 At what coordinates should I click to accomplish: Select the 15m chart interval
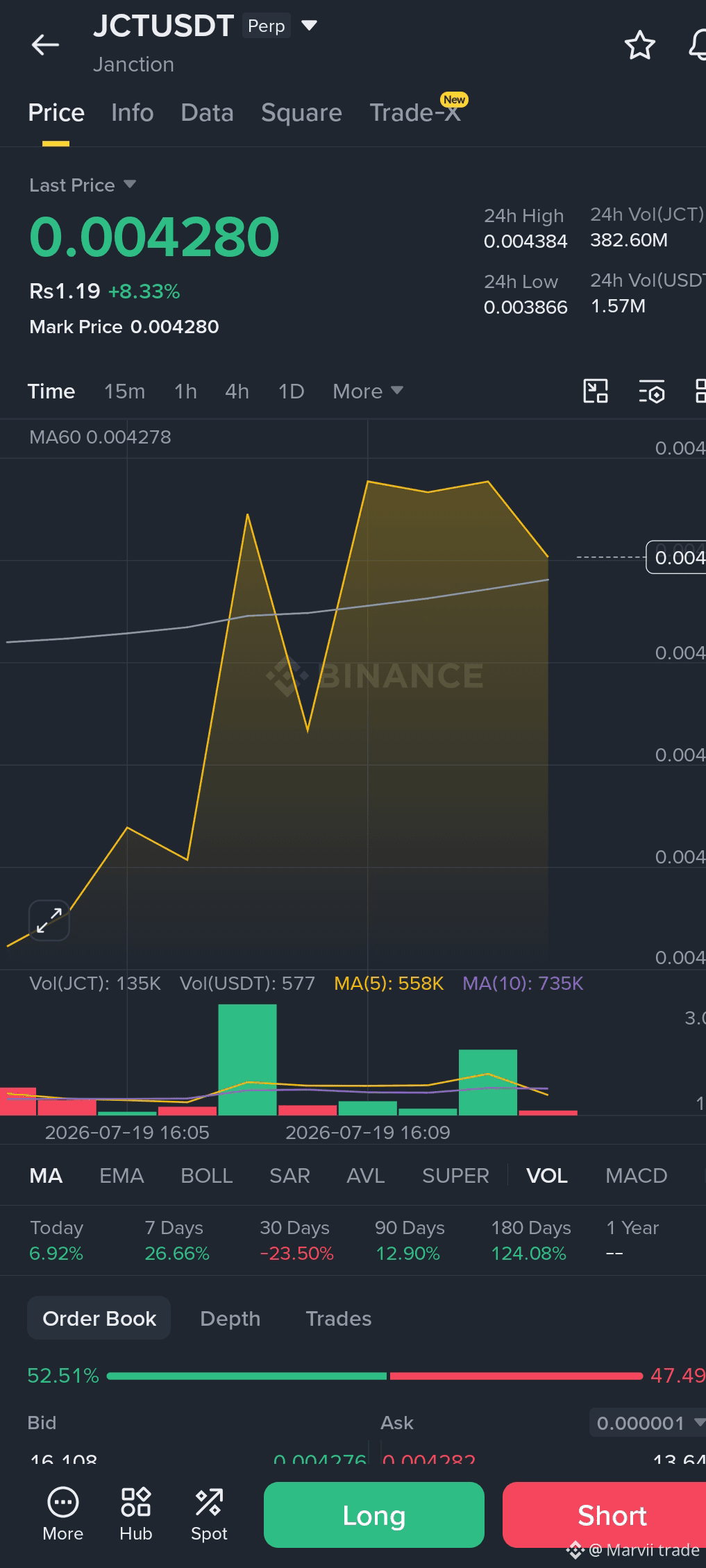point(124,391)
